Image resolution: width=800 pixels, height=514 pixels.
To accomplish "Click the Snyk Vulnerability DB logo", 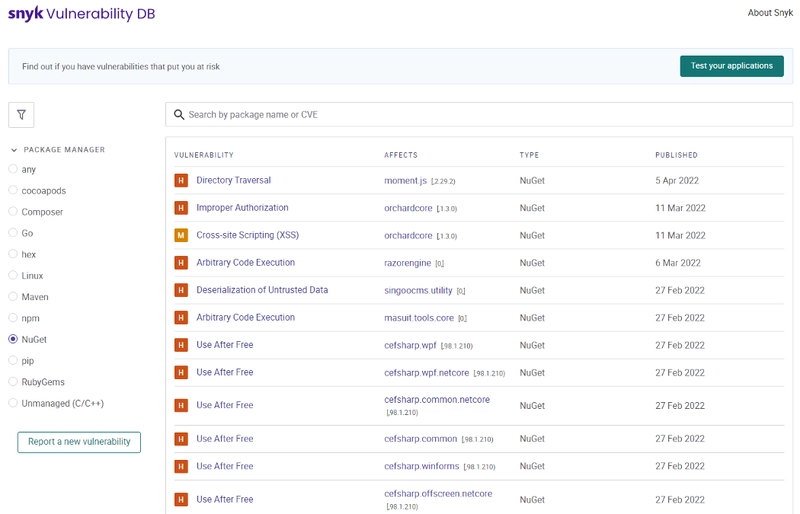I will click(82, 13).
